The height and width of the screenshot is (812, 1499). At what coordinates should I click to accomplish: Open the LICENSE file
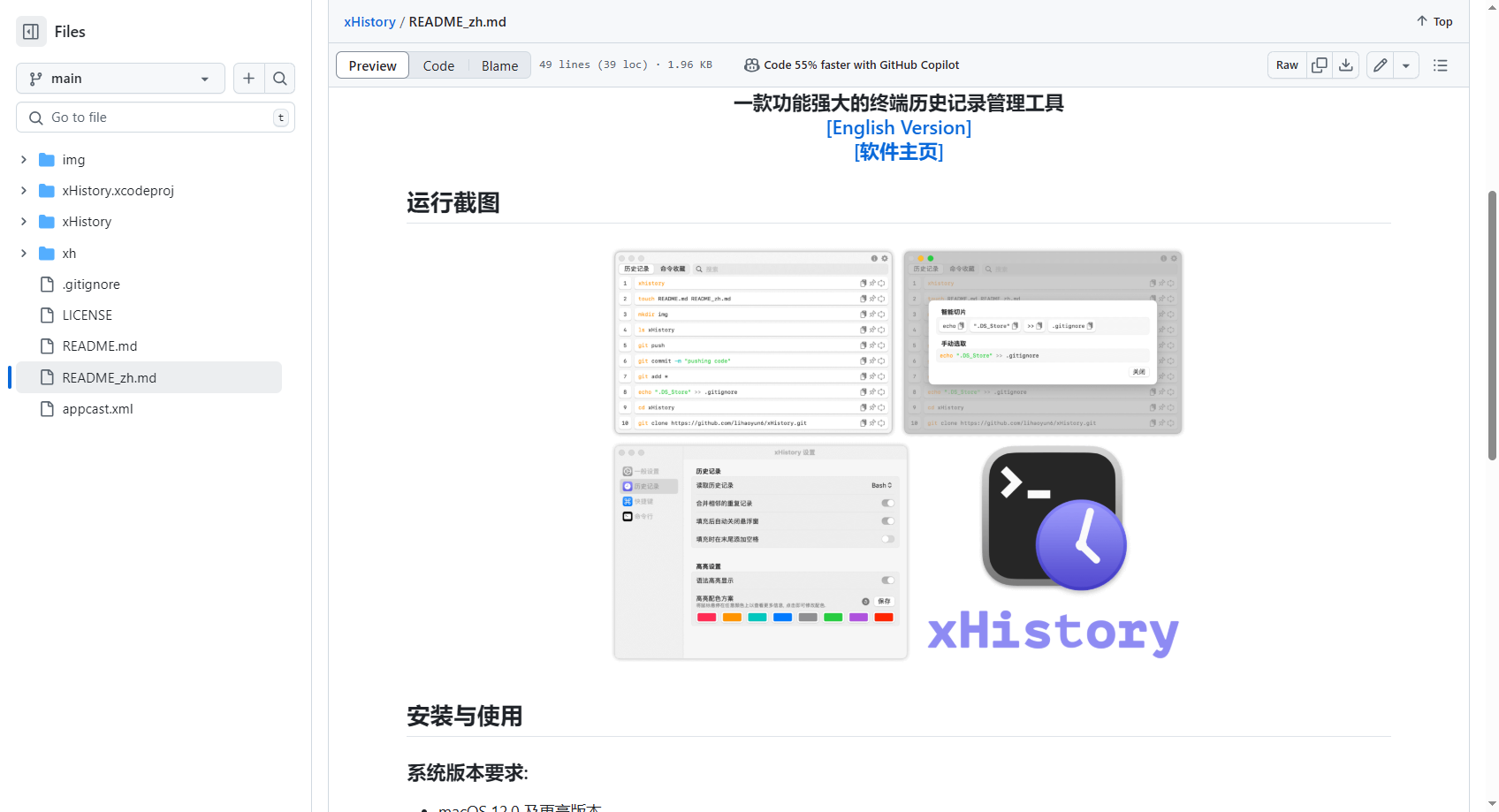pyautogui.click(x=87, y=315)
